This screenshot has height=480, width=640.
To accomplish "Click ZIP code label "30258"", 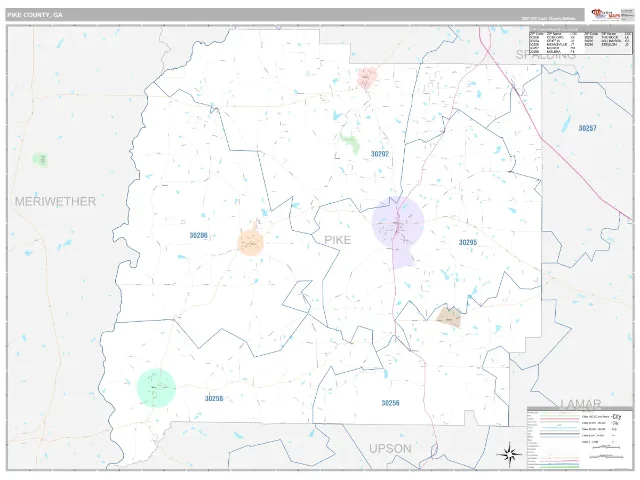I will pos(214,398).
